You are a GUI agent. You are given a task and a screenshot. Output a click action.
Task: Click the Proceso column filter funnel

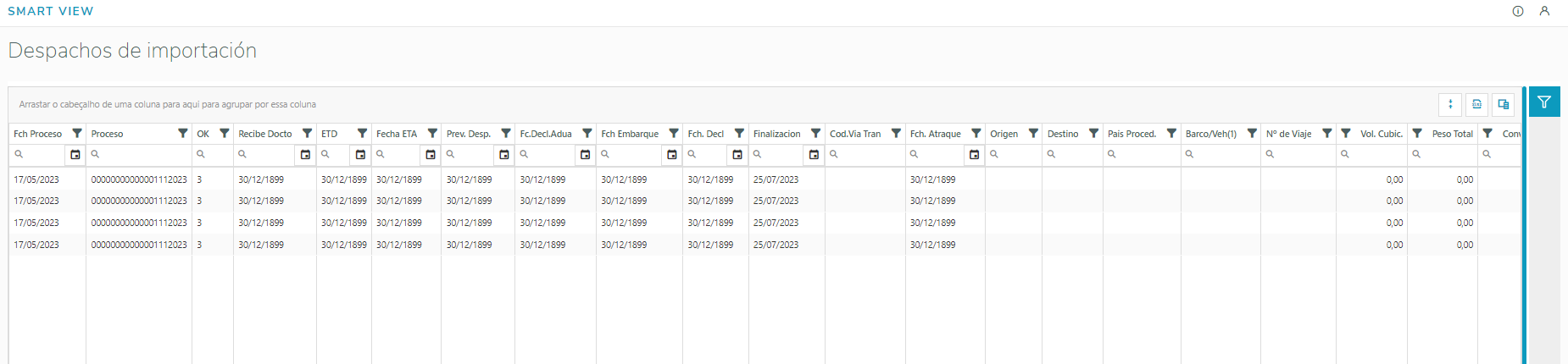(x=182, y=134)
